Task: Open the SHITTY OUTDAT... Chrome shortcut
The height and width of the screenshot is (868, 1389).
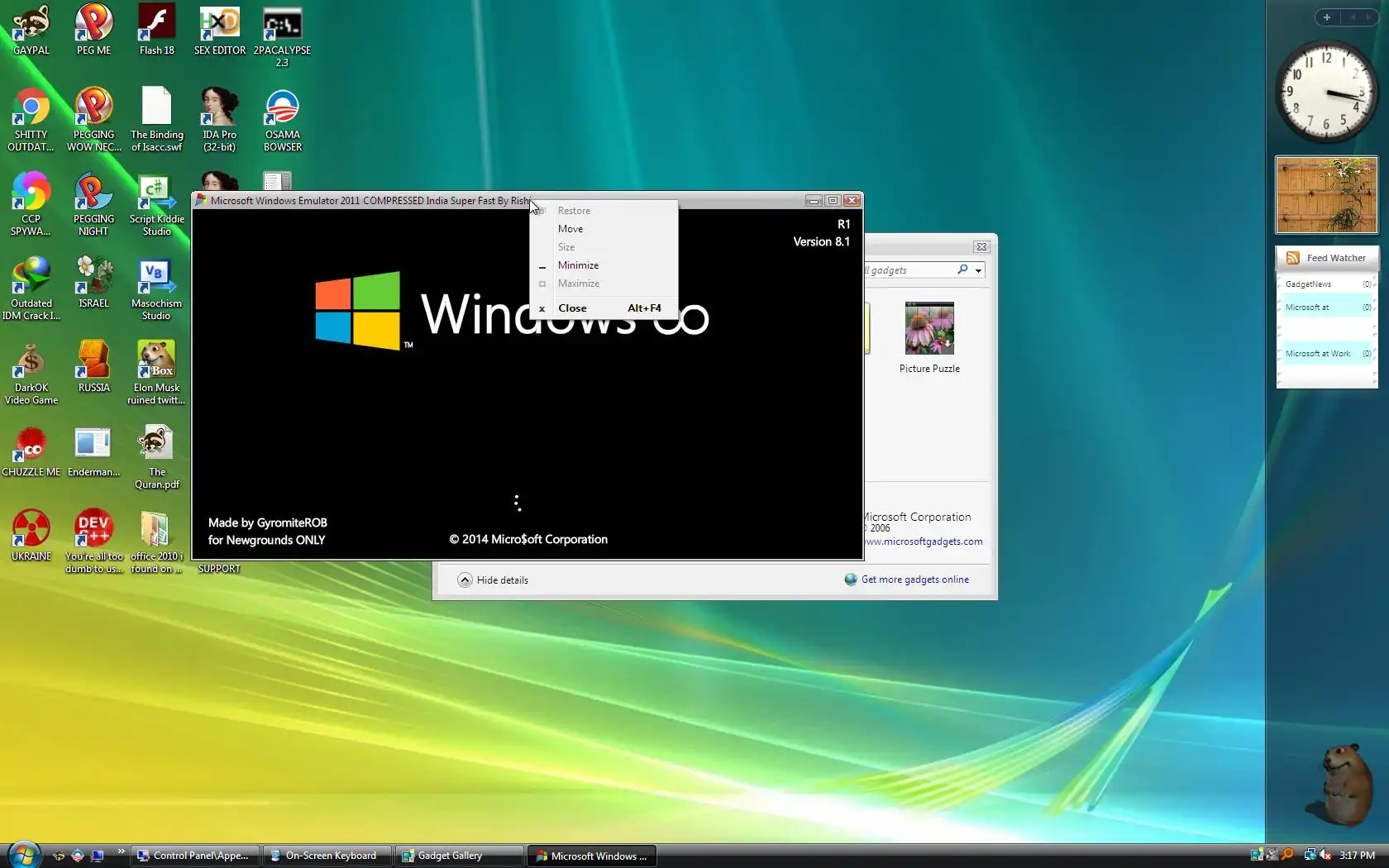Action: pyautogui.click(x=31, y=120)
